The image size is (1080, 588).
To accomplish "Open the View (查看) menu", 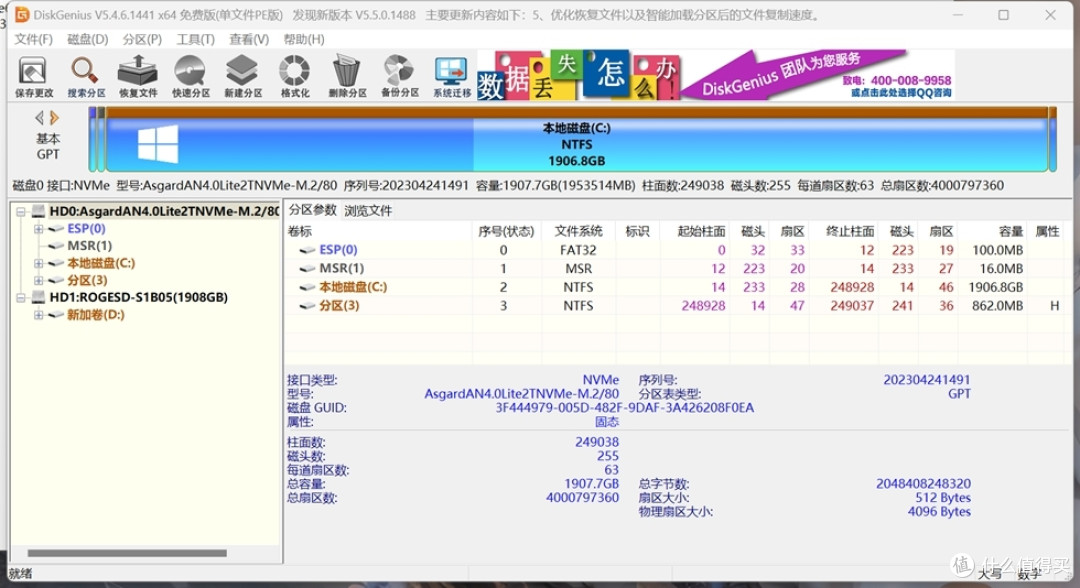I will point(249,39).
